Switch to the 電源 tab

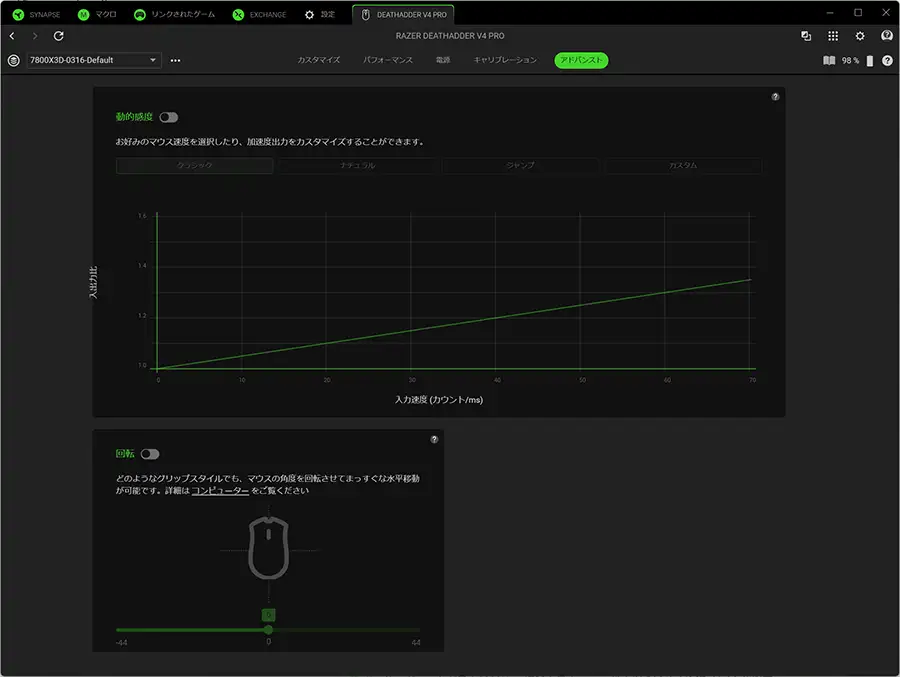(x=443, y=60)
